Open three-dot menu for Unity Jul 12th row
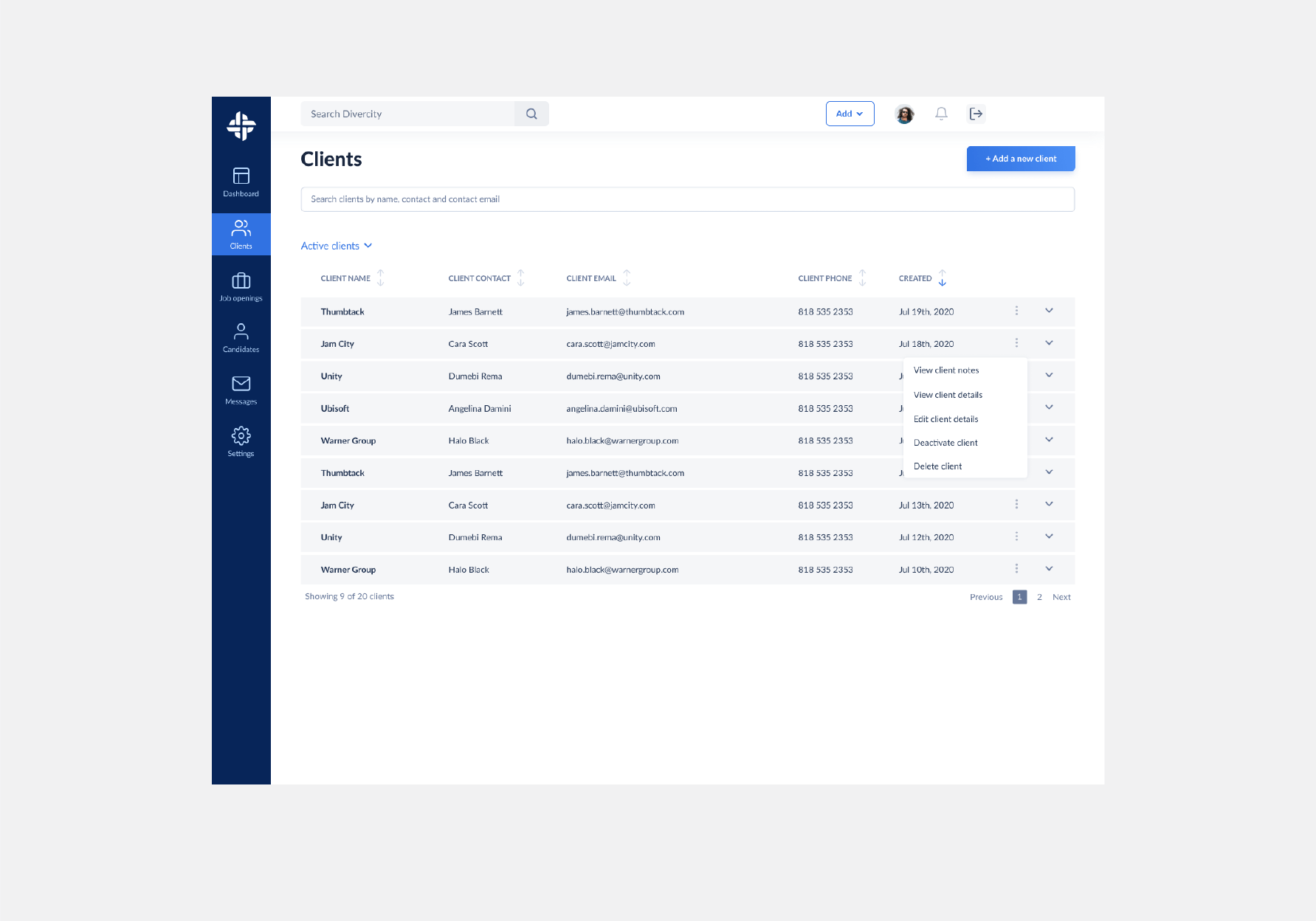1316x921 pixels. pyautogui.click(x=1016, y=537)
